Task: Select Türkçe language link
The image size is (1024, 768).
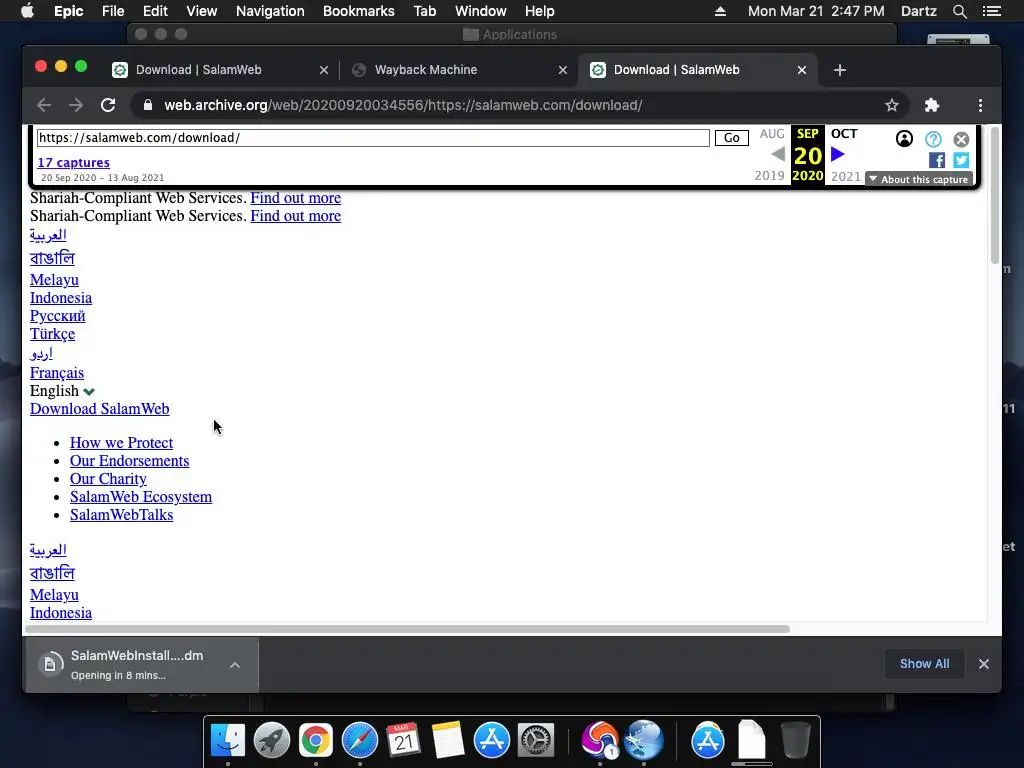Action: (x=52, y=334)
